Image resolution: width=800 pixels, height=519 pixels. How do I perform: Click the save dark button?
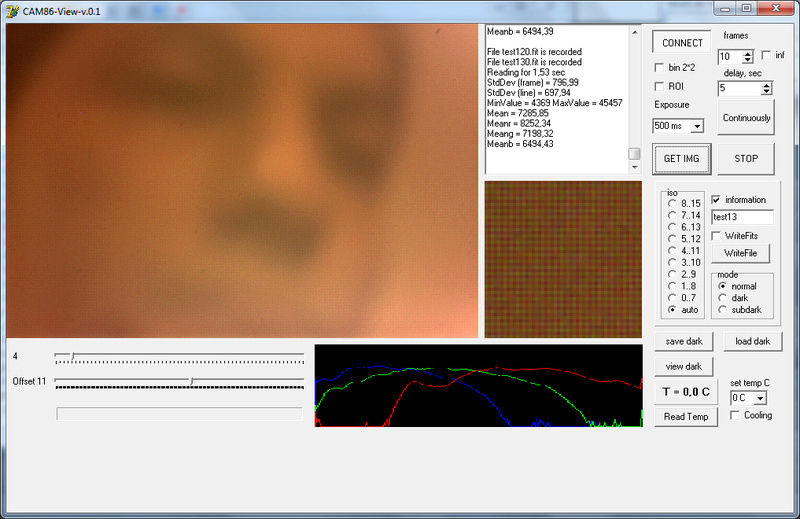coord(684,341)
